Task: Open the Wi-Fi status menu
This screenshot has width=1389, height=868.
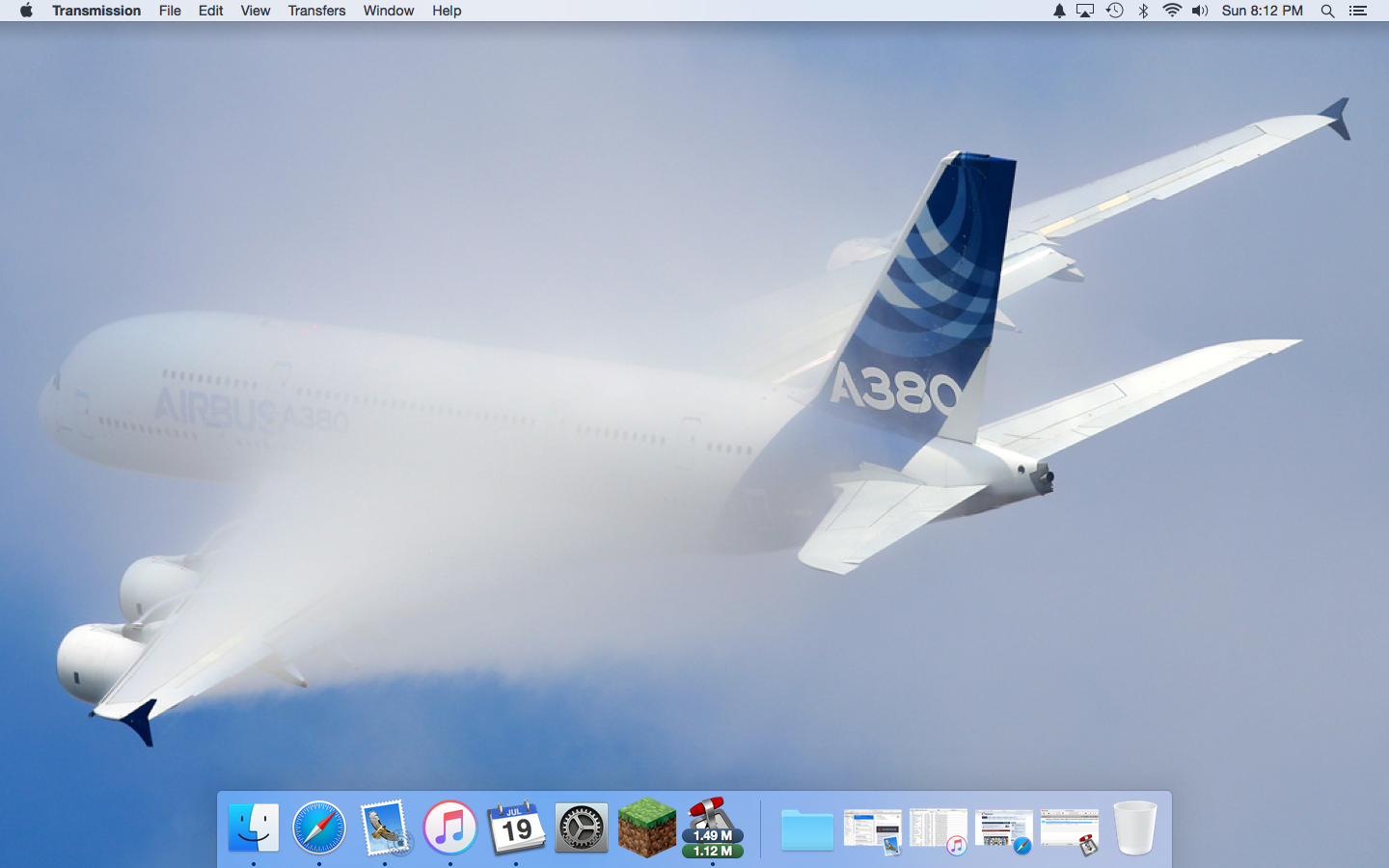Action: click(1172, 11)
